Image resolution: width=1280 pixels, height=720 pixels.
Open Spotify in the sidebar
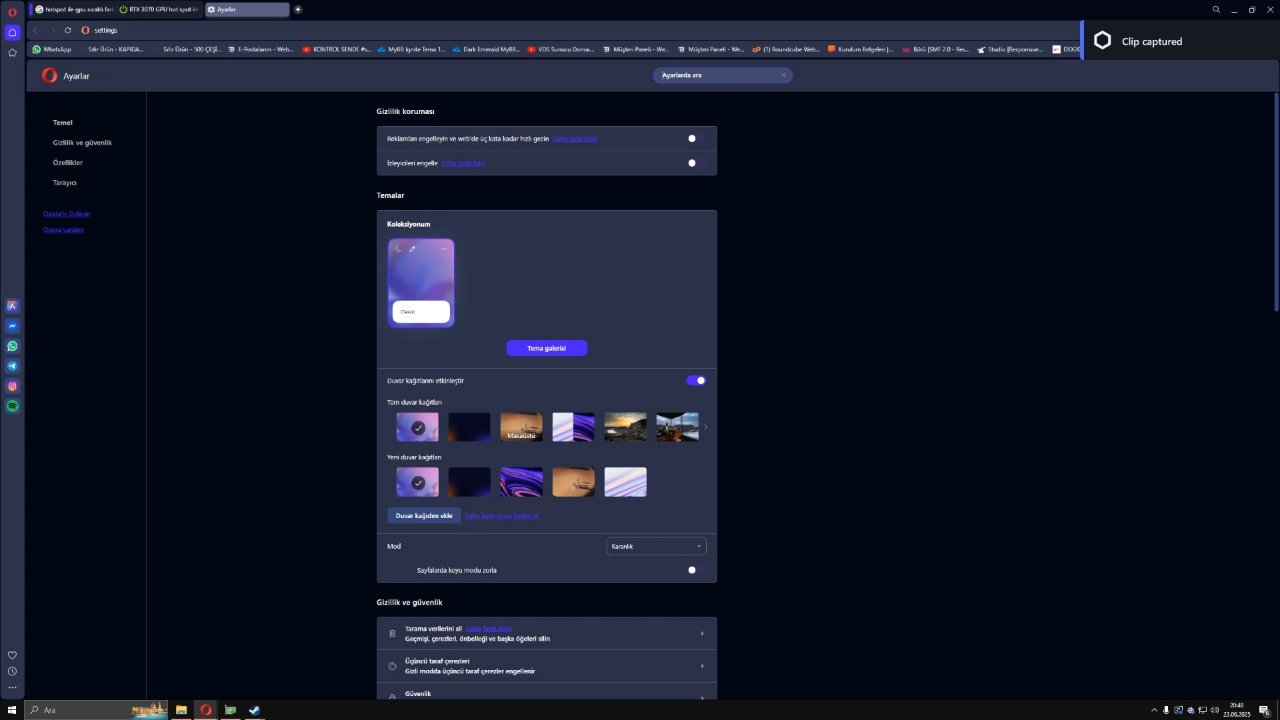tap(12, 406)
